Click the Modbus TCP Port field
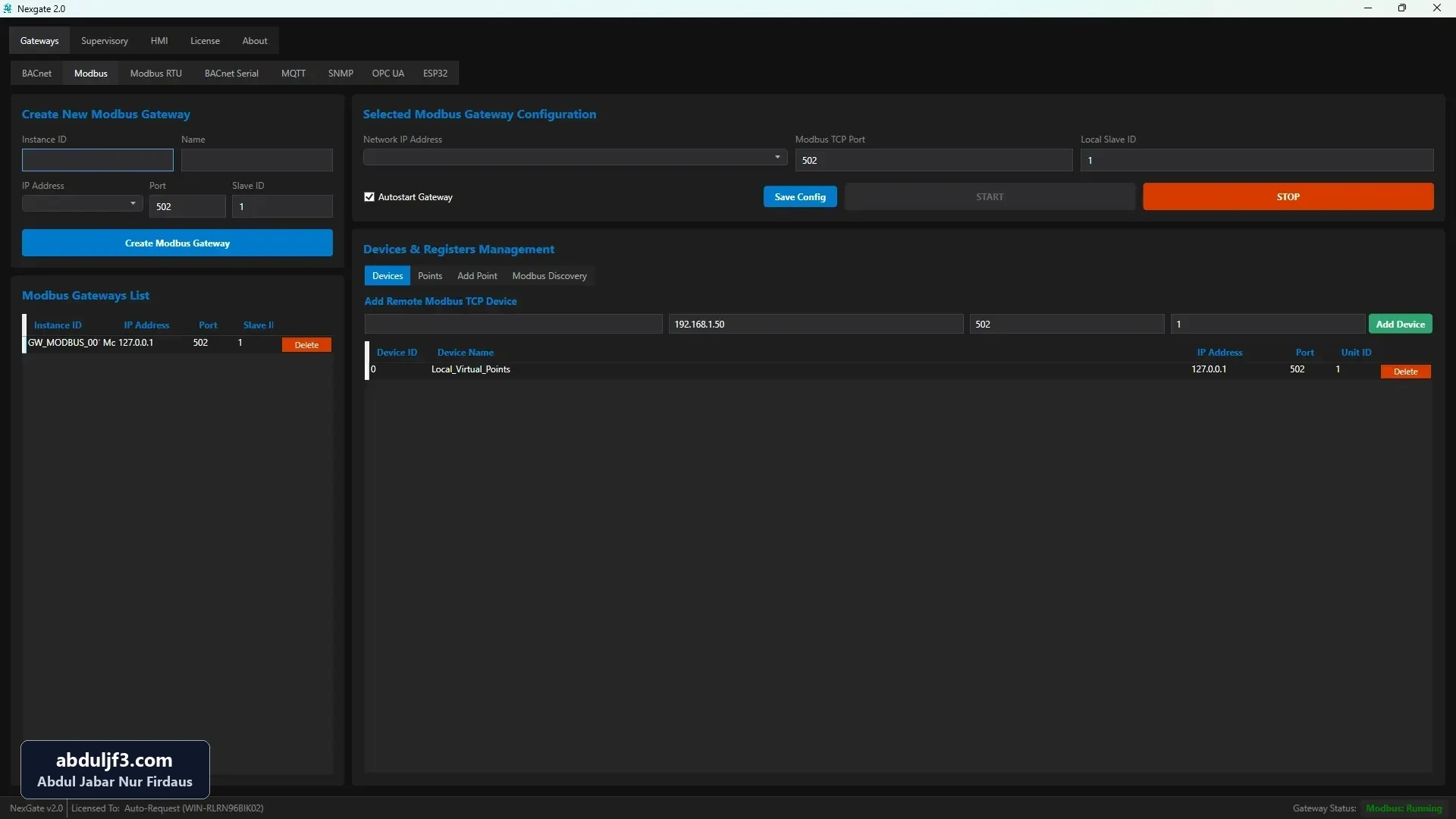The image size is (1456, 819). coord(934,160)
